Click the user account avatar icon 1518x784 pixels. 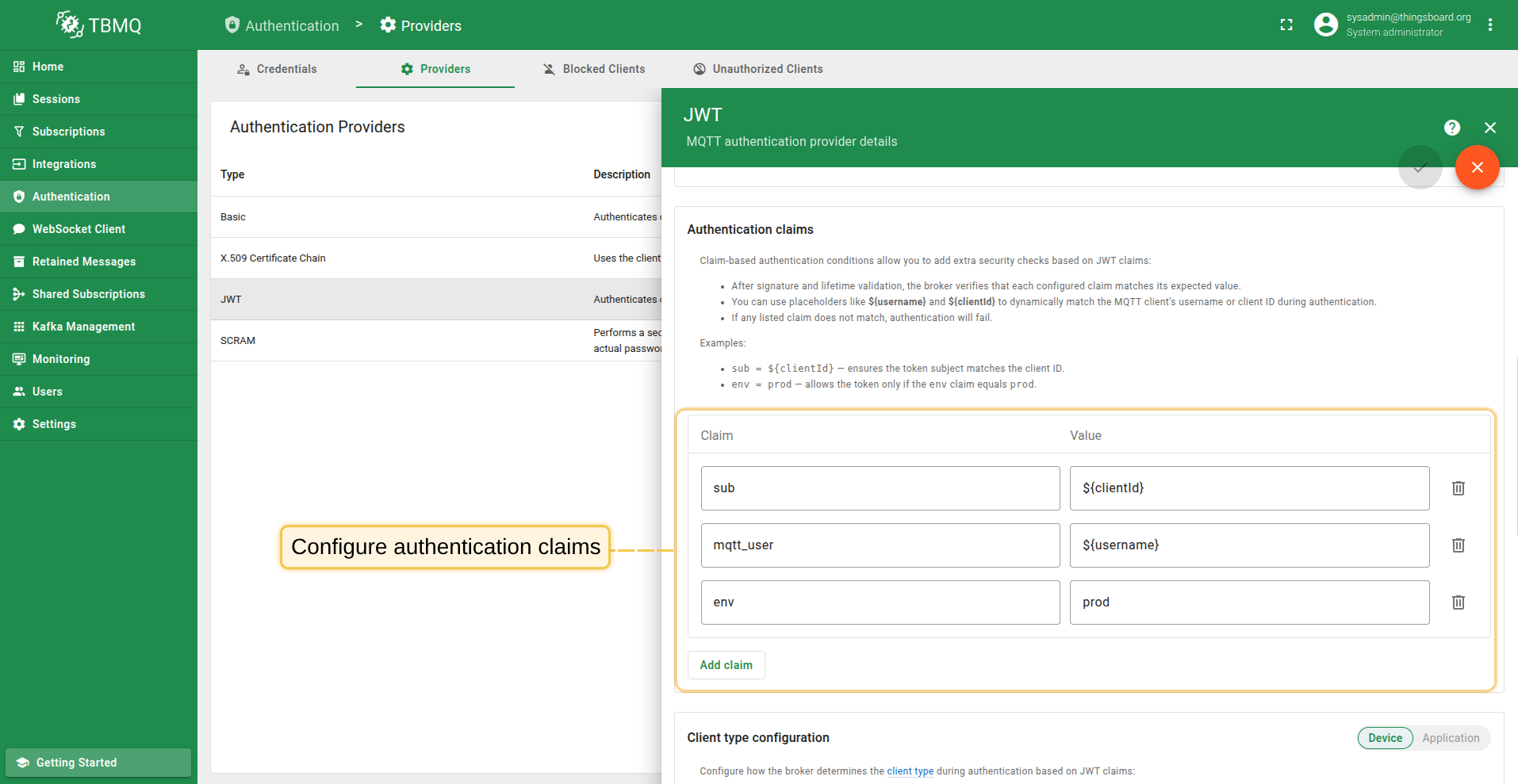[x=1325, y=25]
